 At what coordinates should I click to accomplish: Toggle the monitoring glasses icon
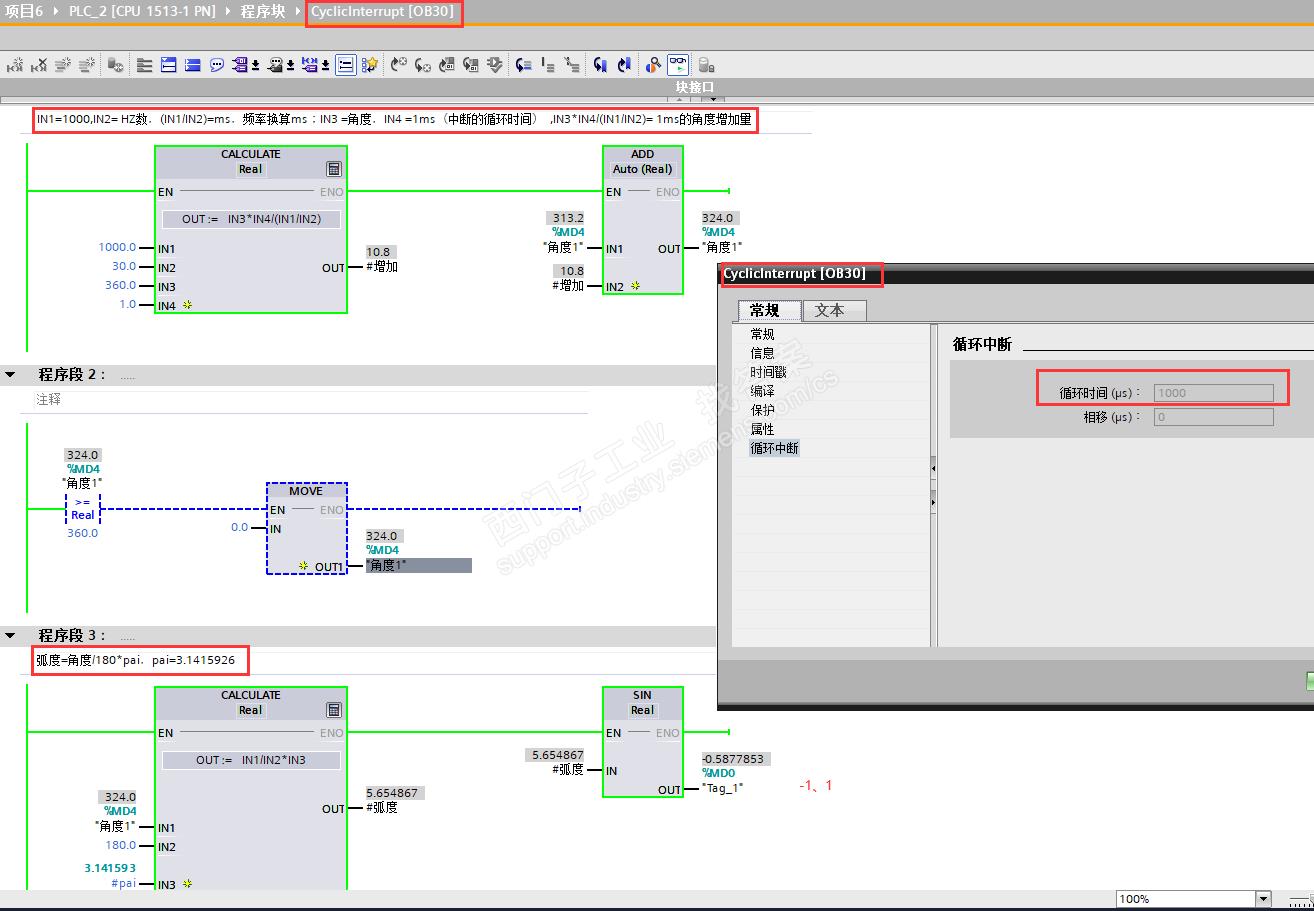(678, 65)
